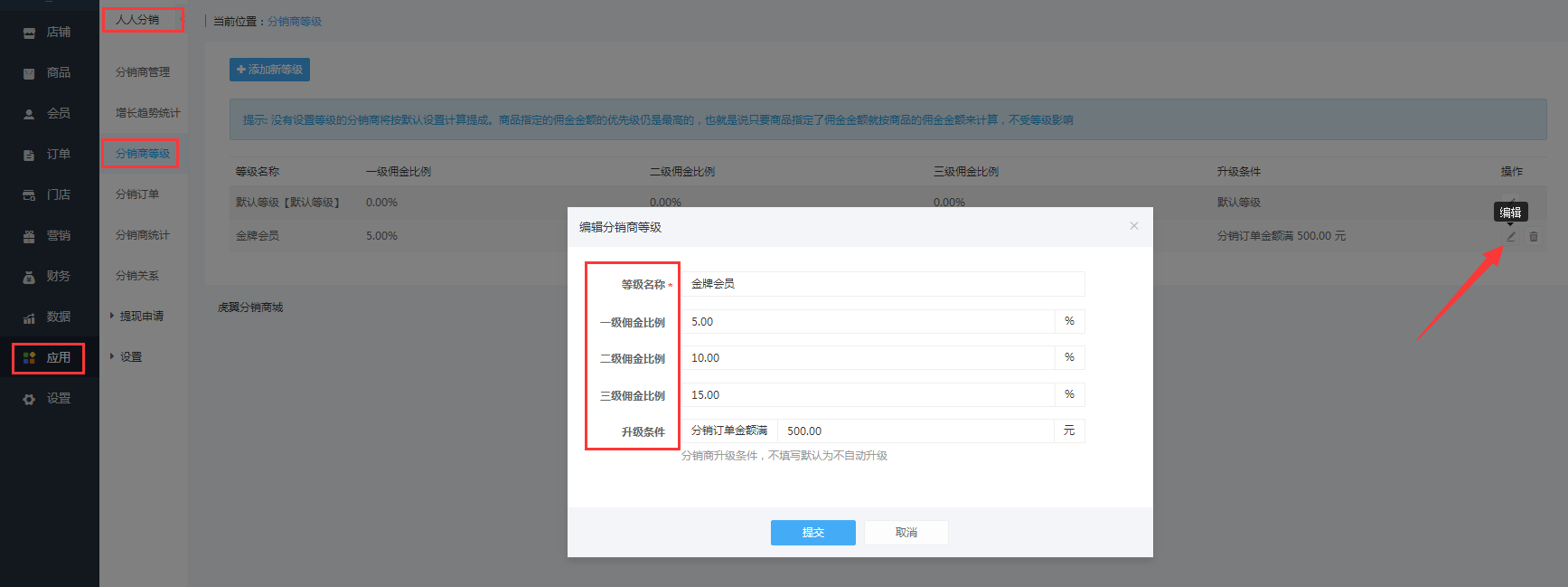
Task: Go to 分销关系 menu item
Action: (x=137, y=275)
